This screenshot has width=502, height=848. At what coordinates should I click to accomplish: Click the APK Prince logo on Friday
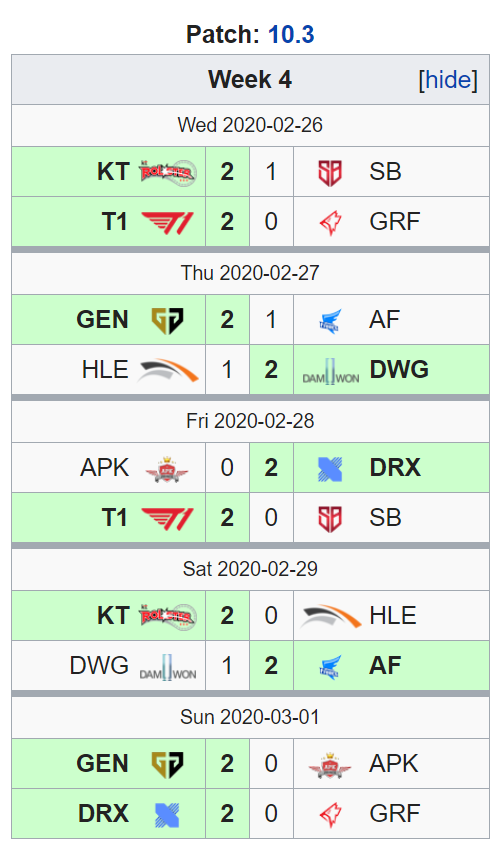point(167,469)
